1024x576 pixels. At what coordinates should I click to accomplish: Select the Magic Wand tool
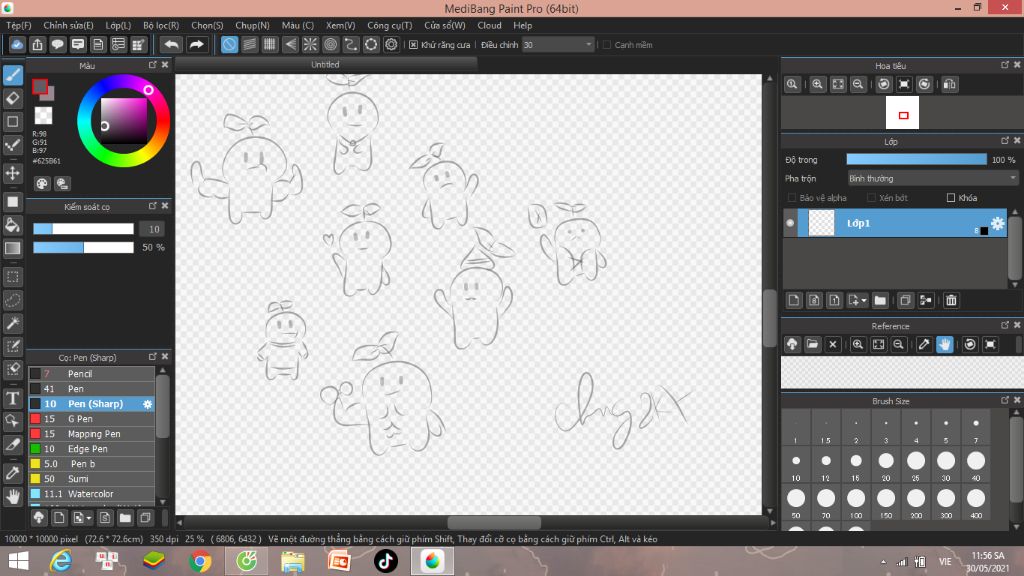(x=13, y=323)
